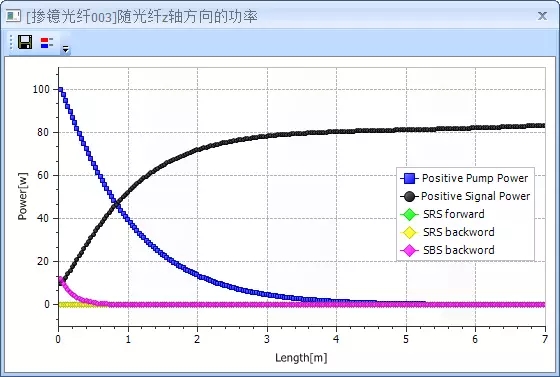Open the toolbar overflow options arrow
This screenshot has width=560, height=377.
click(x=65, y=49)
